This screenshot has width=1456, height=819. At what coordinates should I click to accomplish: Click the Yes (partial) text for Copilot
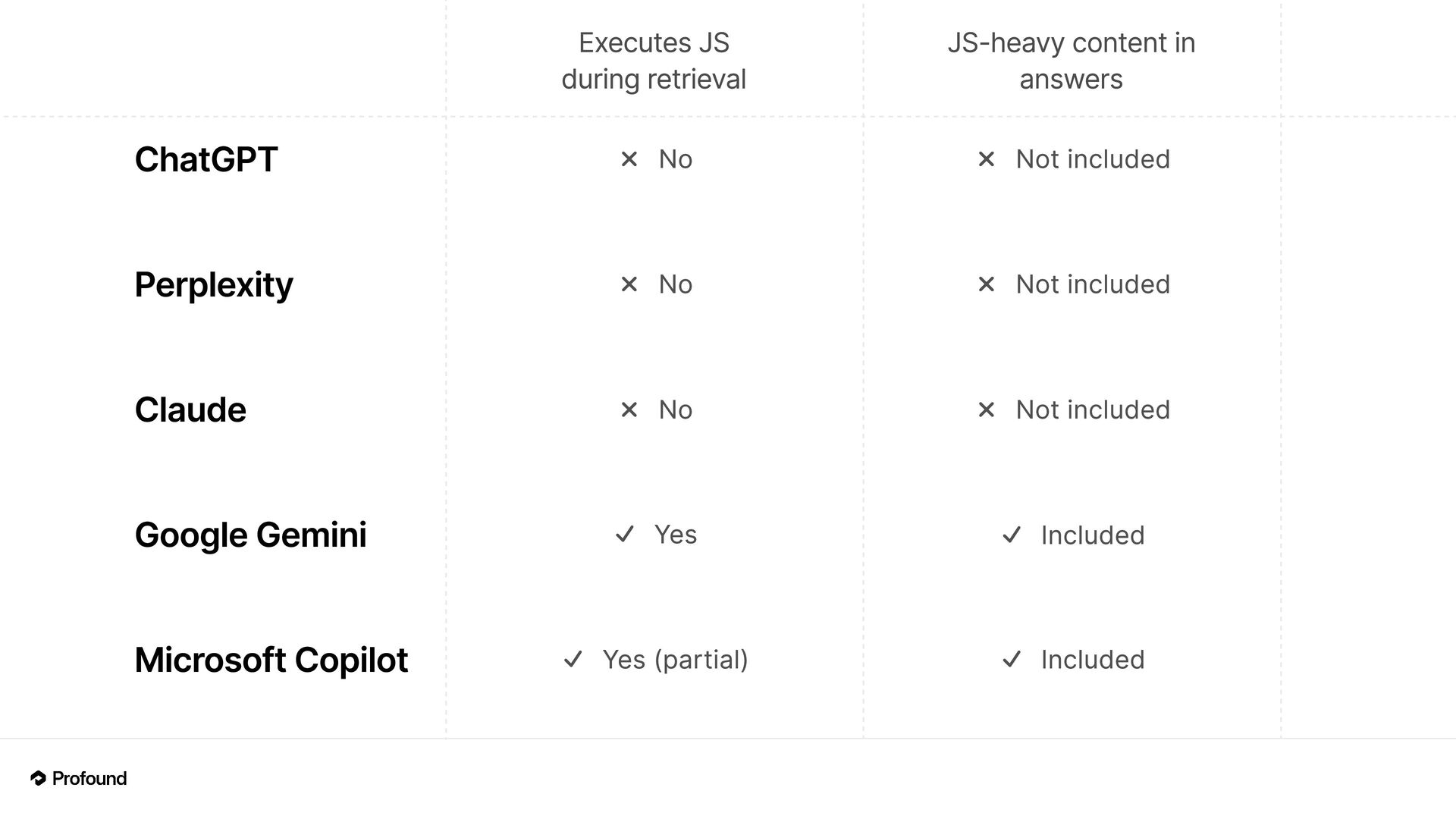click(675, 660)
